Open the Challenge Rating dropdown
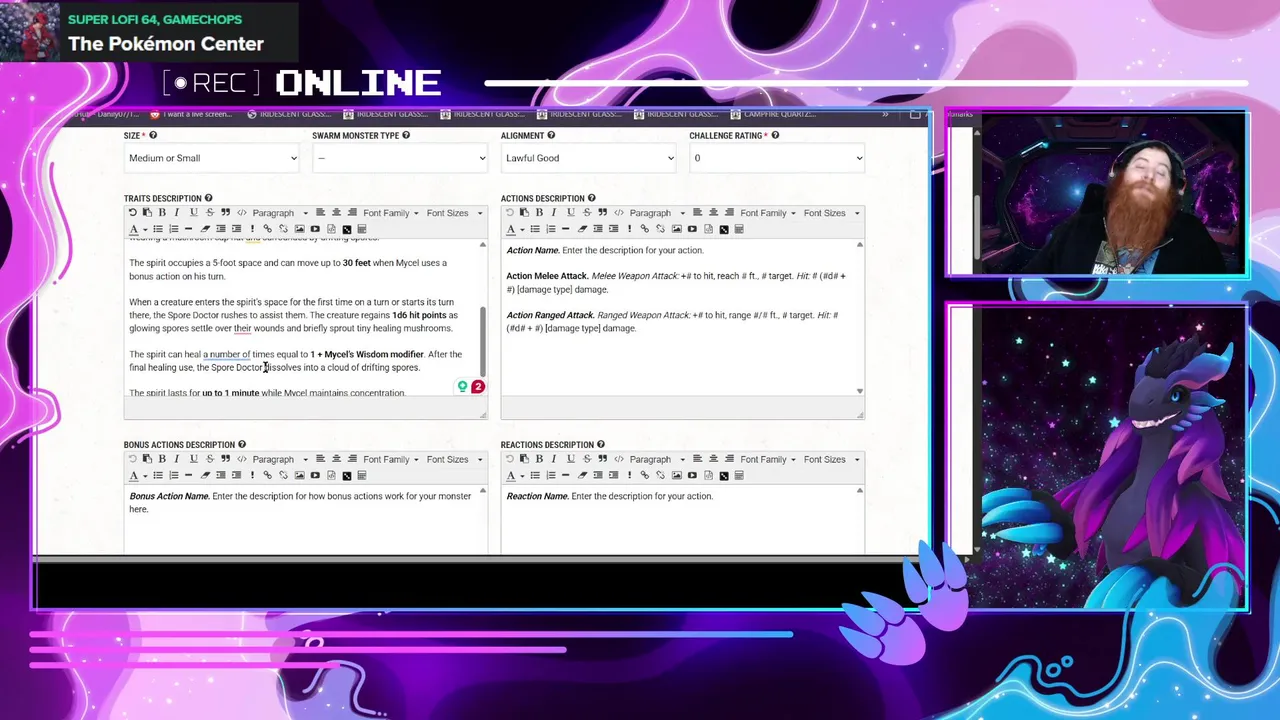The image size is (1280, 720). (x=777, y=158)
